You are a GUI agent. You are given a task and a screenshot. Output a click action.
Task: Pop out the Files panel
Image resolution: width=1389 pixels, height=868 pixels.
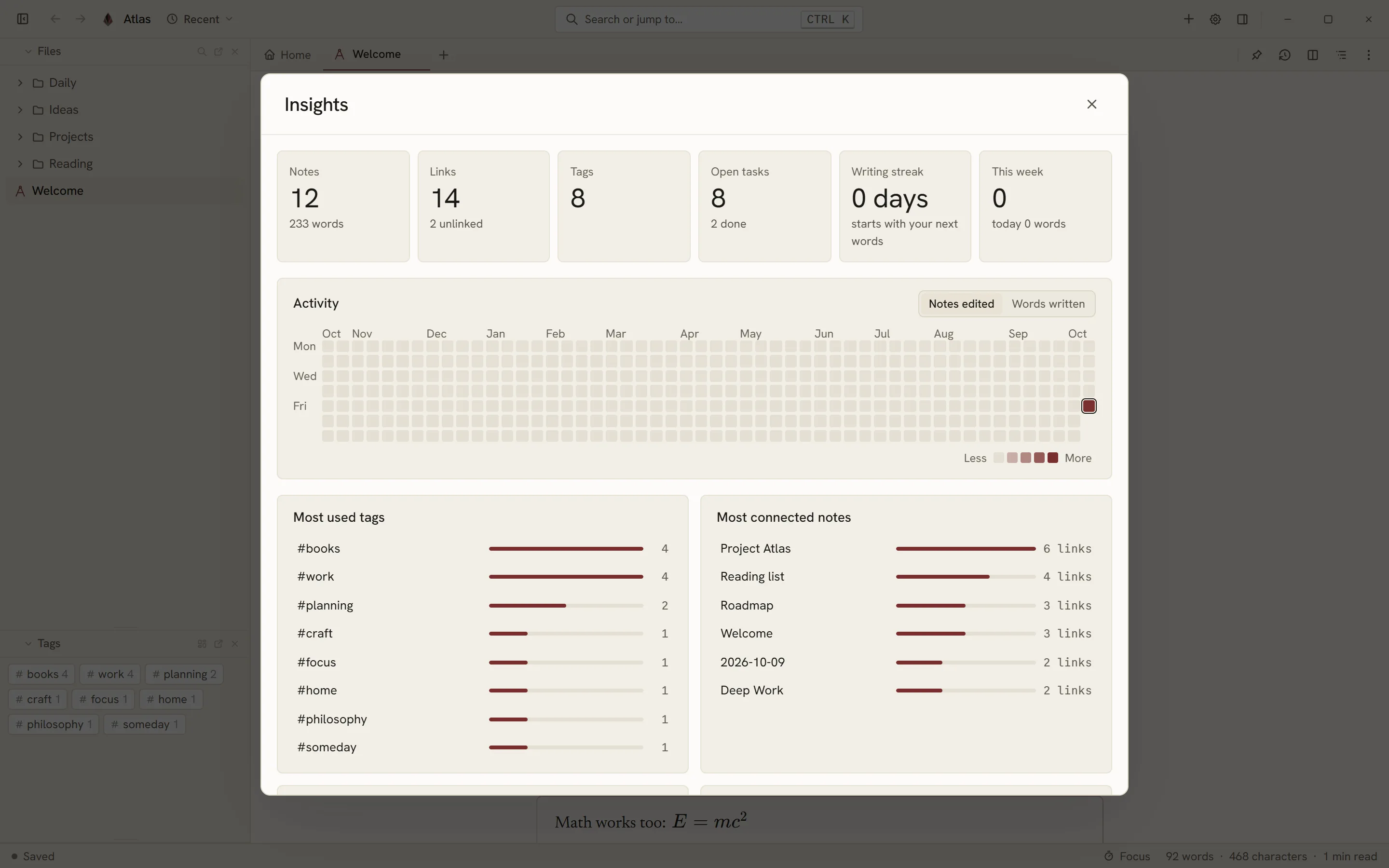218,51
